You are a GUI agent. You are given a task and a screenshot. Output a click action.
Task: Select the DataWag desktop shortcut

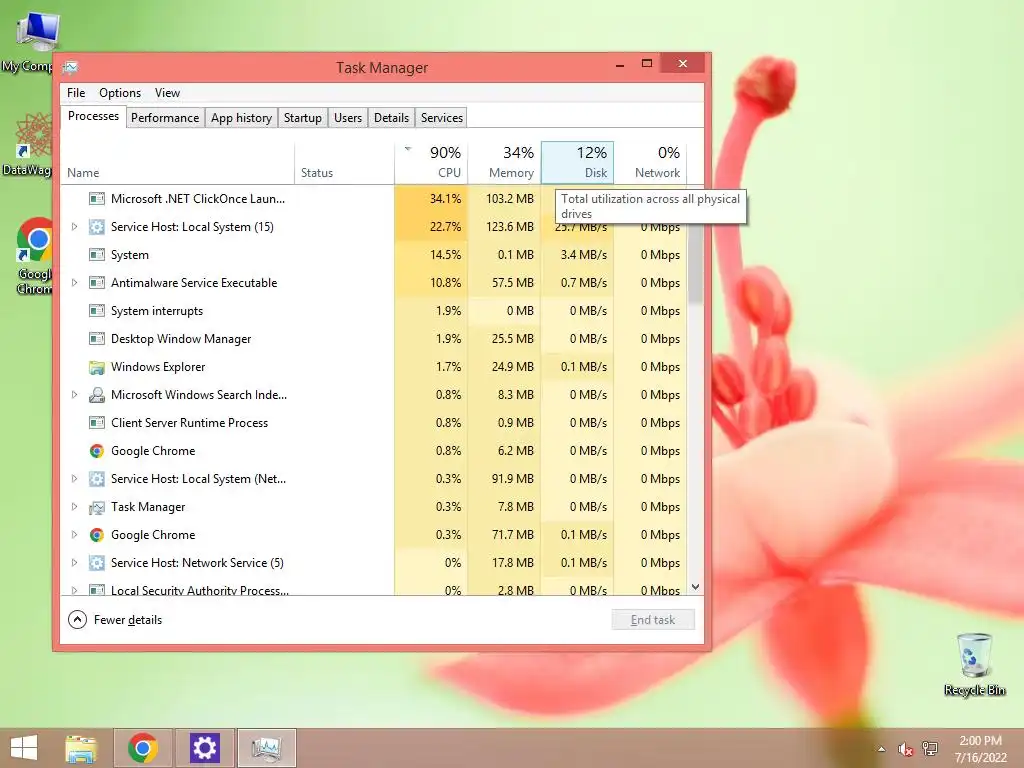[x=27, y=144]
